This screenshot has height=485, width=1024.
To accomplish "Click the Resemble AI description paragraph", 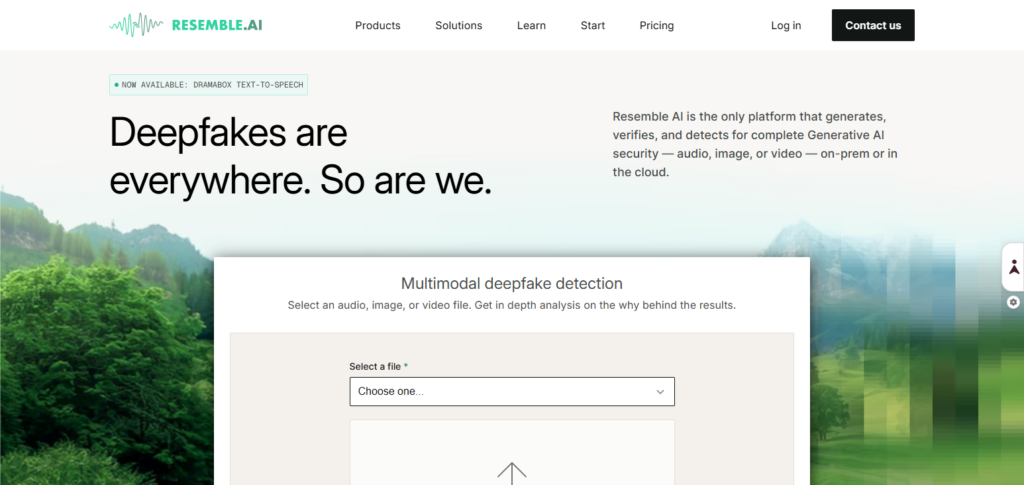I will [x=756, y=145].
